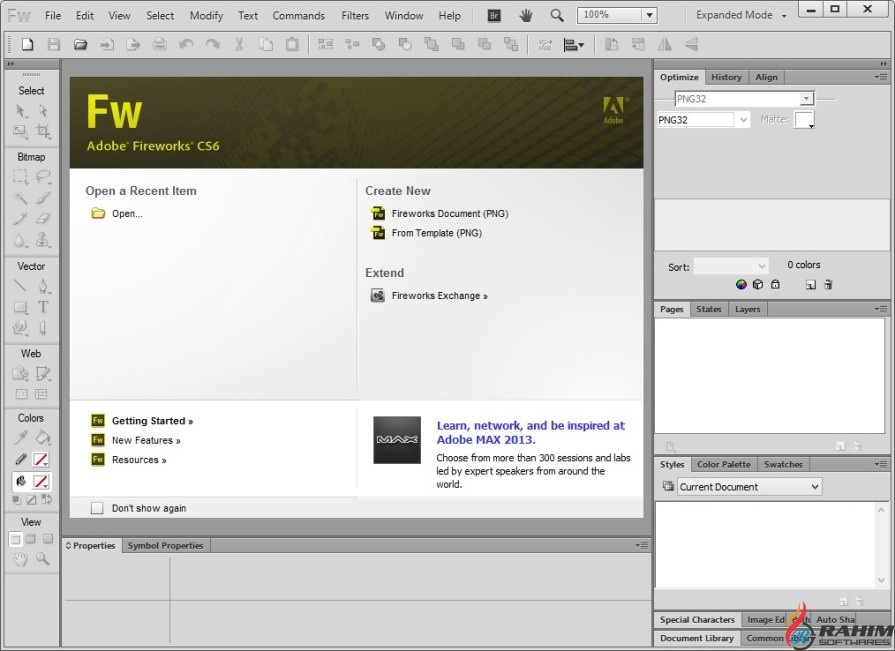Screen dimensions: 895x651
Task: Open Adobe Bridge with the Br button
Action: tap(493, 15)
